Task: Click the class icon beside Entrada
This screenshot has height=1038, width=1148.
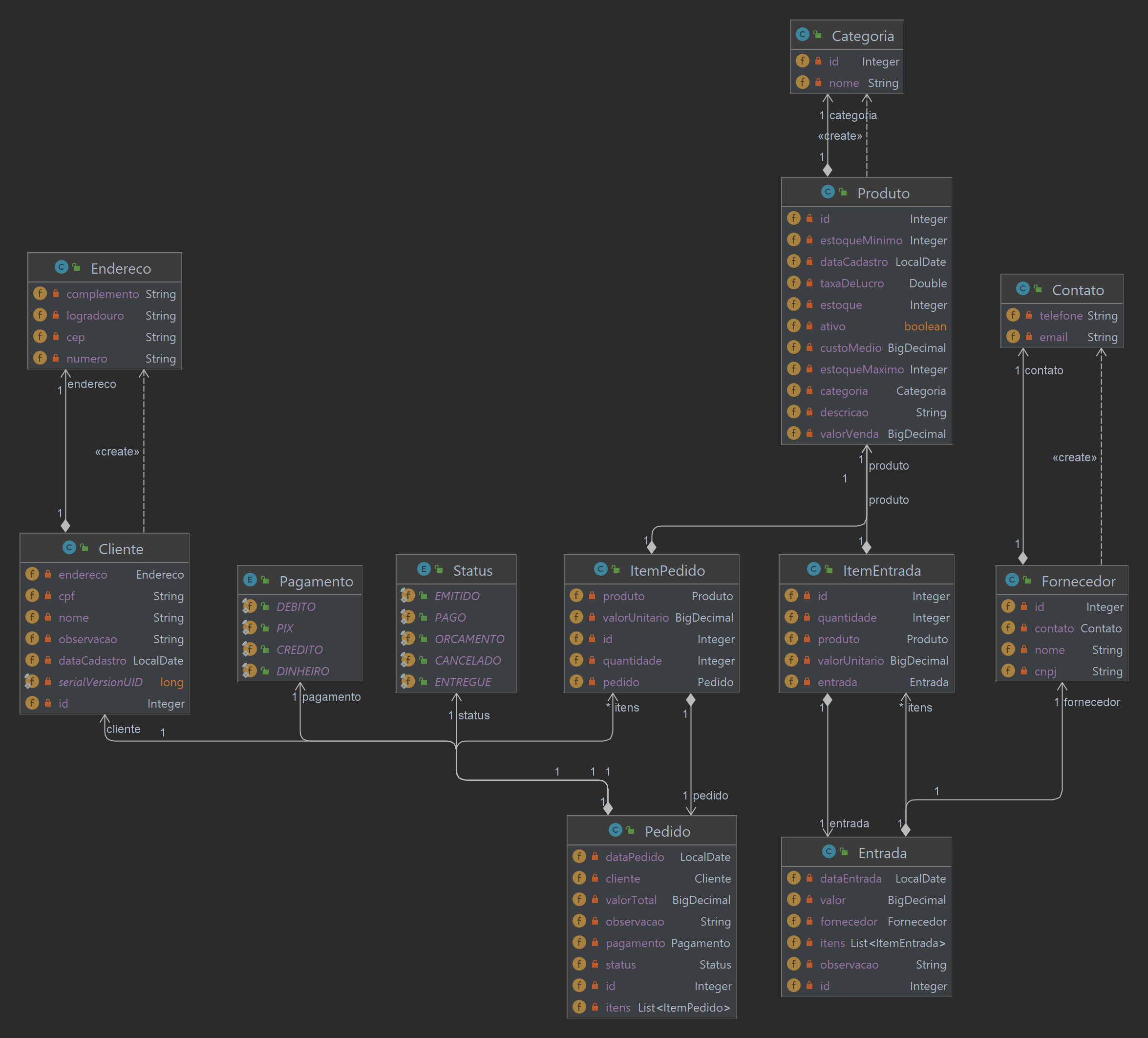Action: tap(829, 852)
